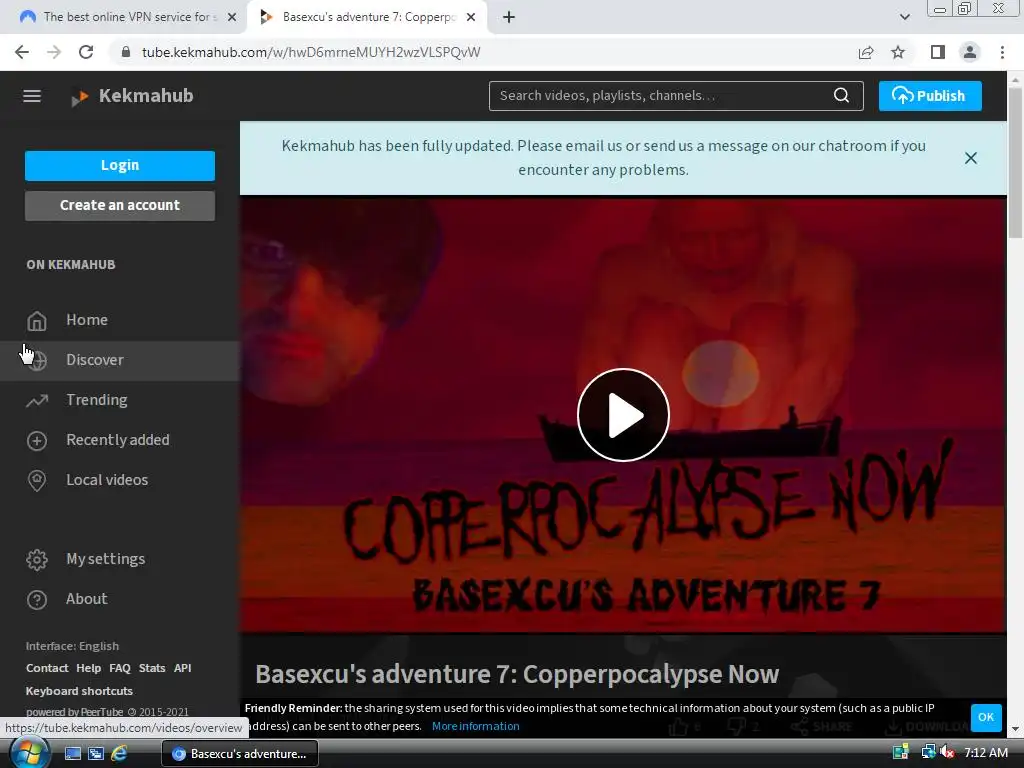Click the Local videos pin icon

[37, 481]
